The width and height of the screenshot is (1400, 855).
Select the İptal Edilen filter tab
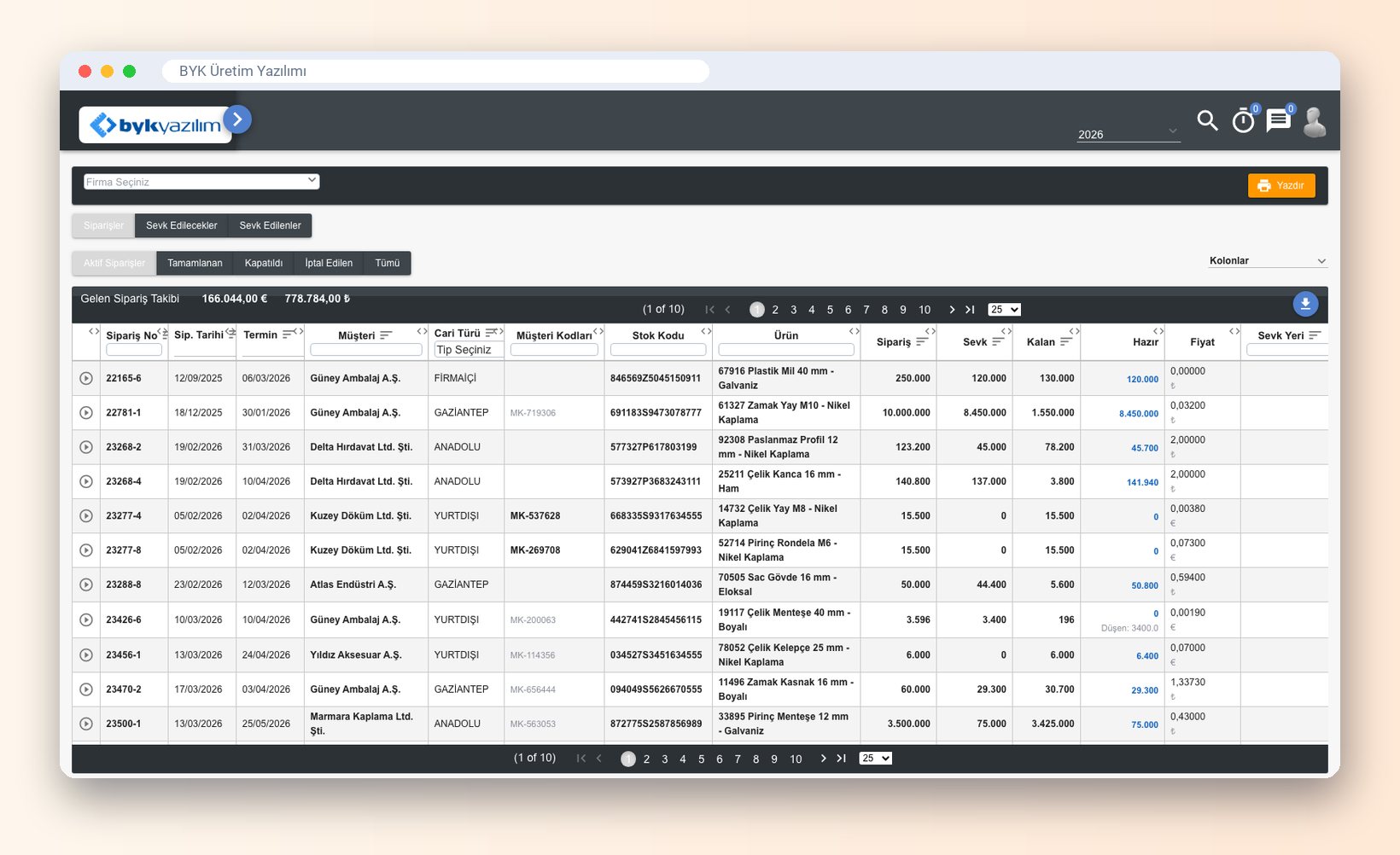coord(329,263)
